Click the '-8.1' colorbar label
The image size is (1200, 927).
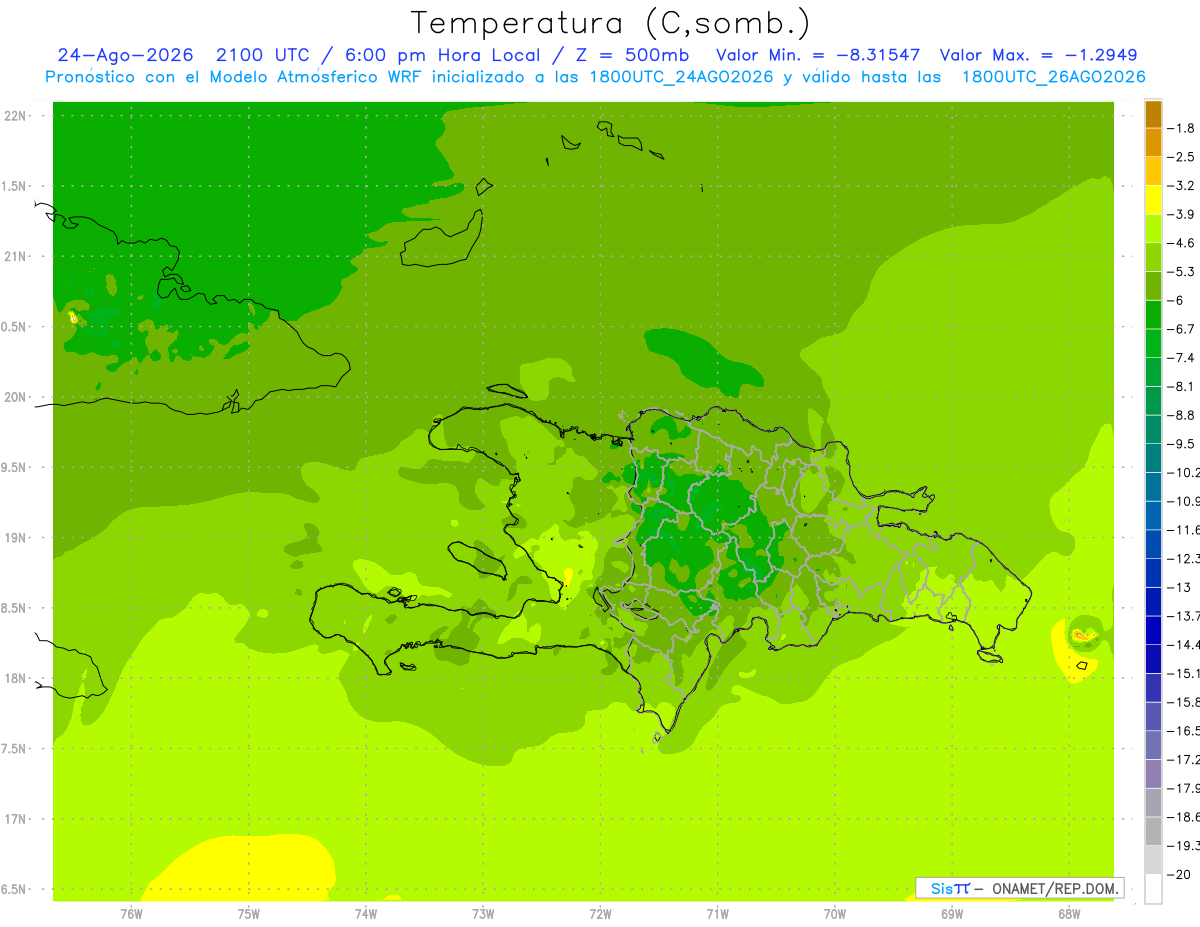pos(1182,386)
